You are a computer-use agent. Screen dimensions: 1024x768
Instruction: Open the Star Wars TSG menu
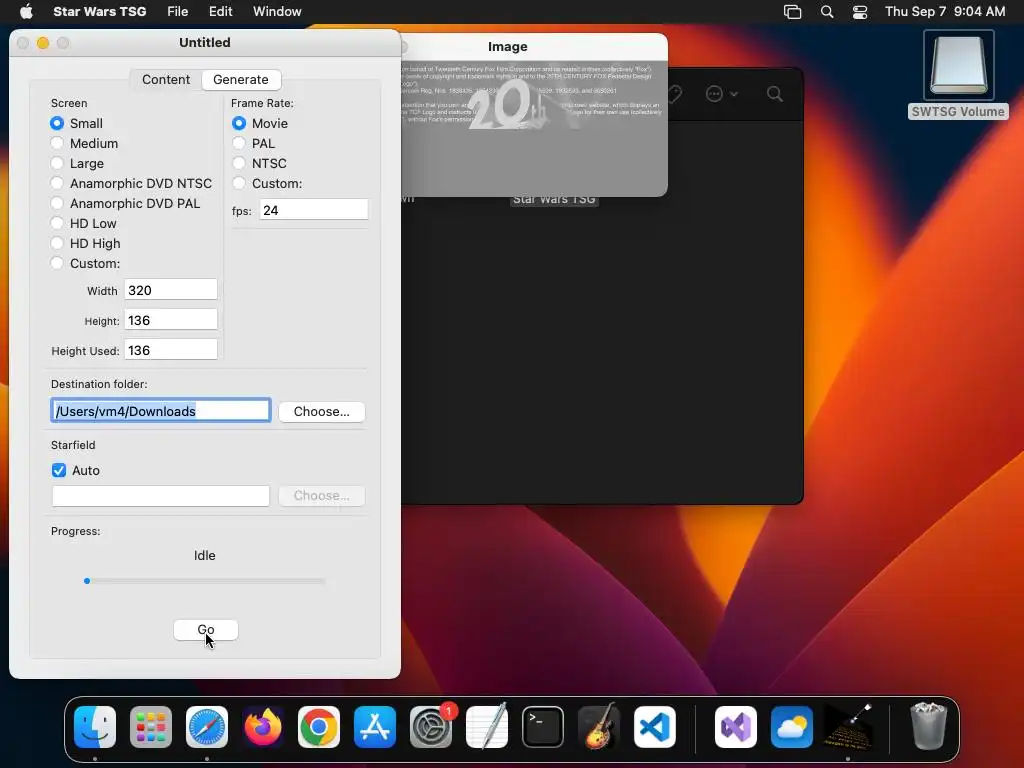tap(99, 12)
